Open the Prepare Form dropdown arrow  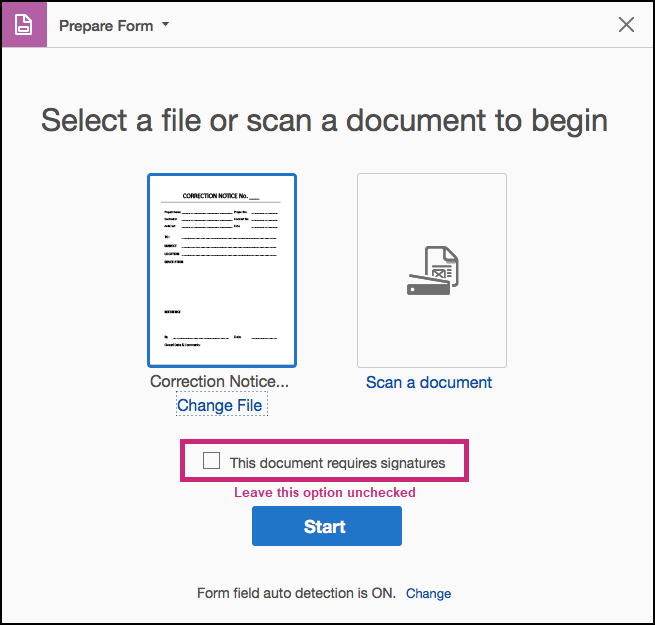166,25
